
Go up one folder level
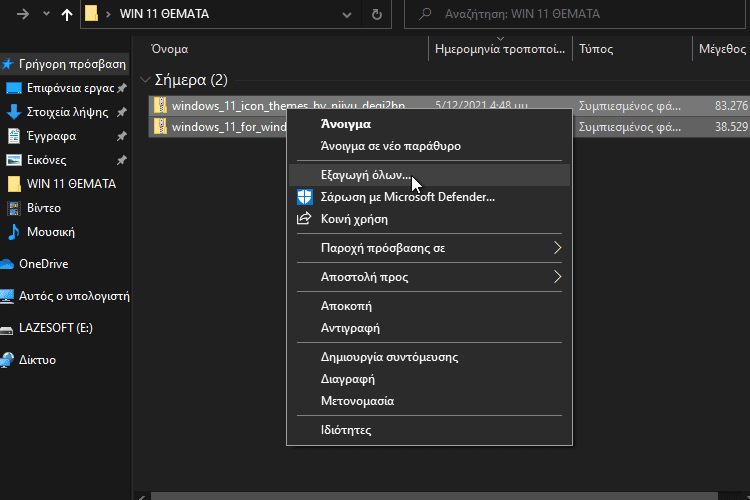tap(66, 14)
